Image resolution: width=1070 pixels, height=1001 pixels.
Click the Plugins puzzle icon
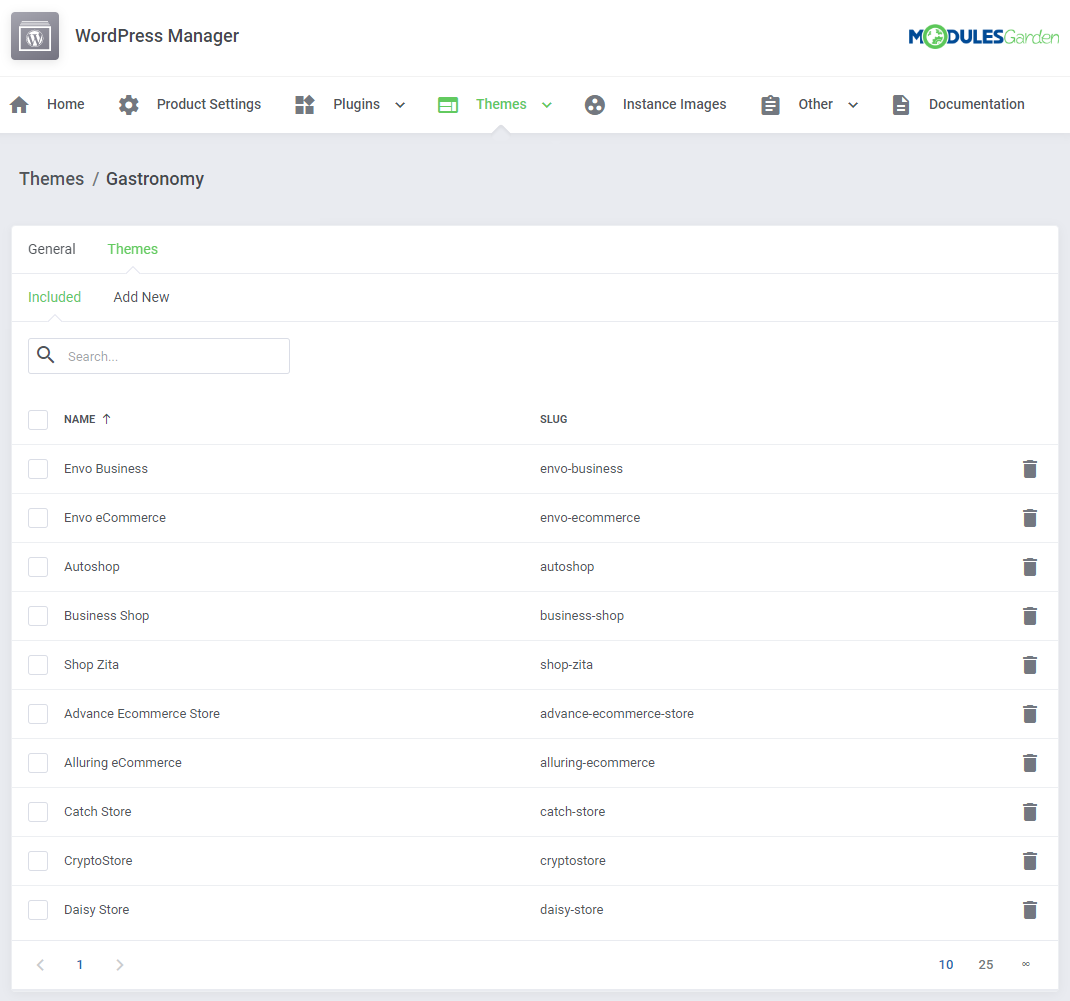(x=304, y=104)
